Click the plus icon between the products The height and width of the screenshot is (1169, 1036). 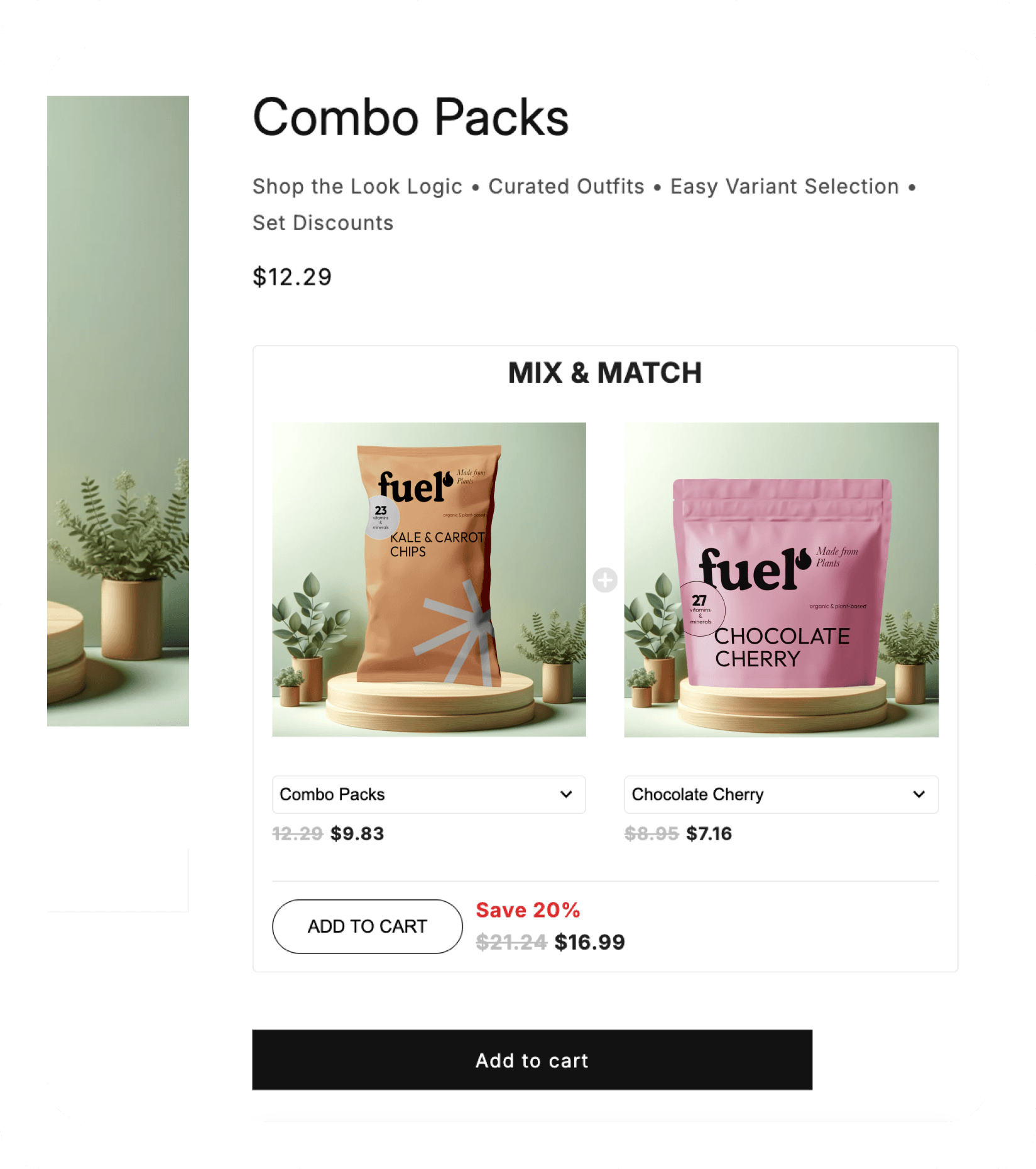(x=604, y=579)
